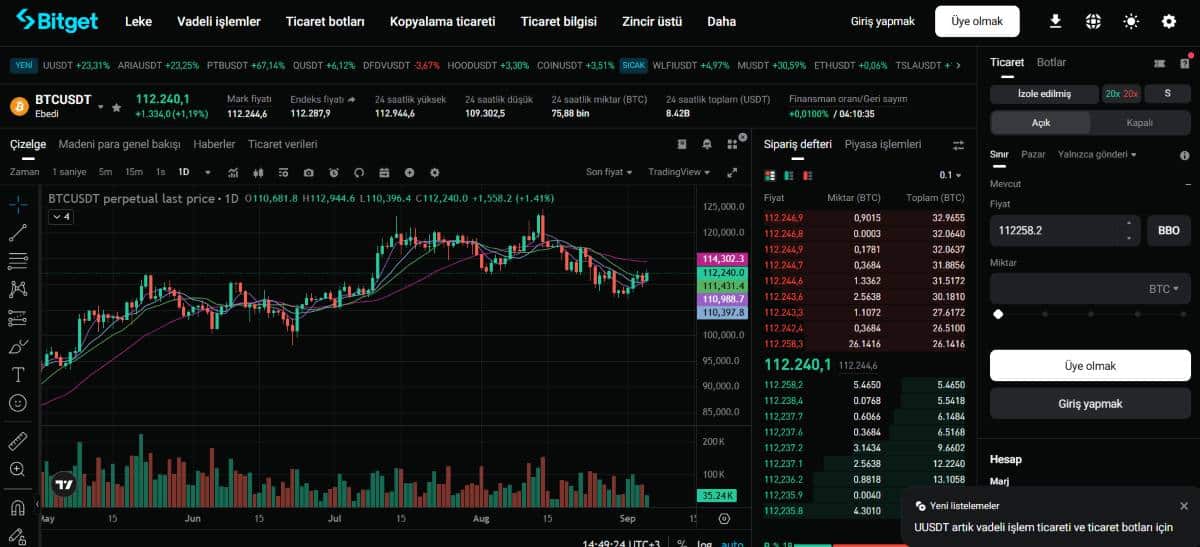Click the download app icon
This screenshot has height=547, width=1200.
(1055, 21)
